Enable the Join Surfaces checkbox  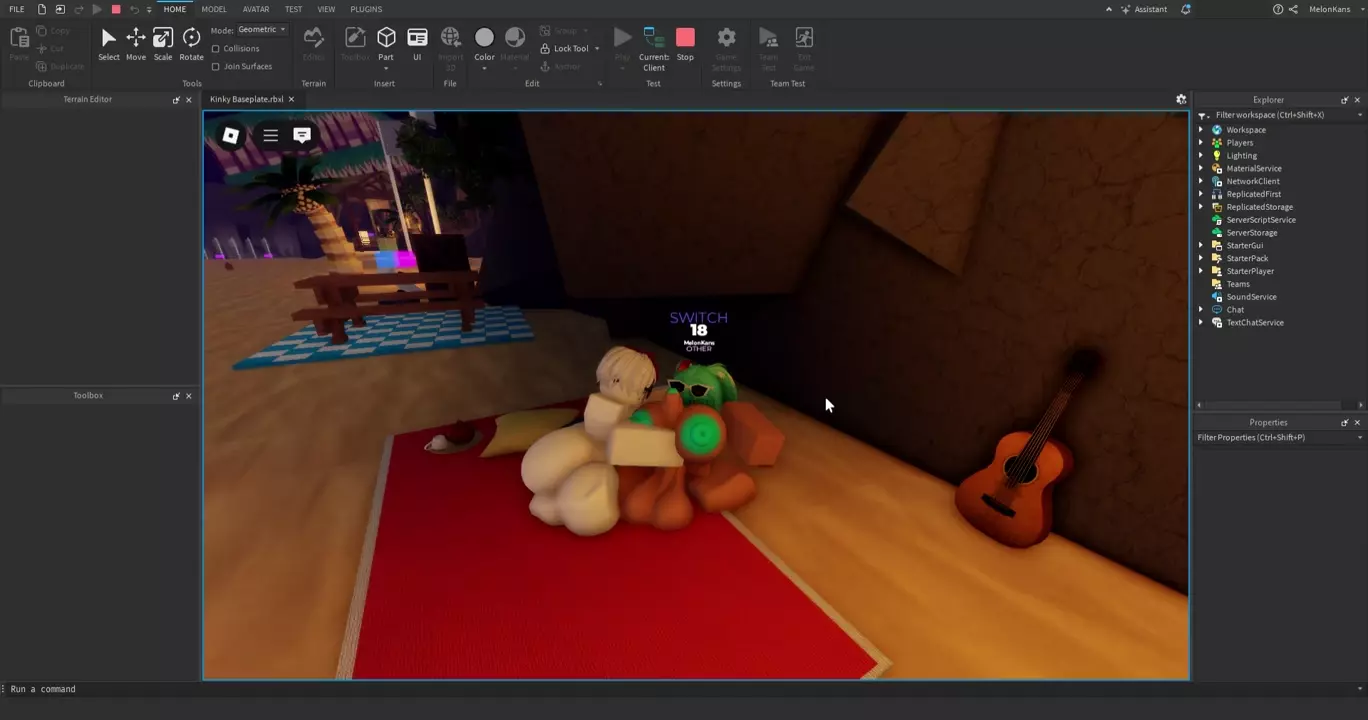click(x=216, y=66)
